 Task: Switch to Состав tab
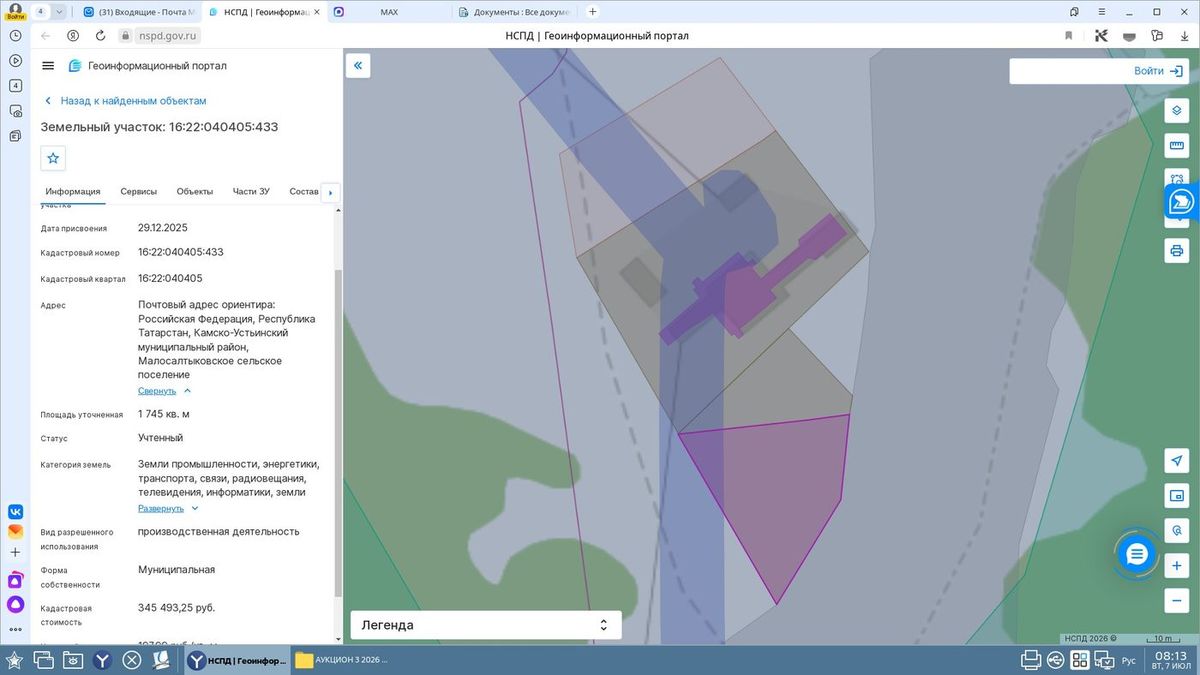click(304, 191)
